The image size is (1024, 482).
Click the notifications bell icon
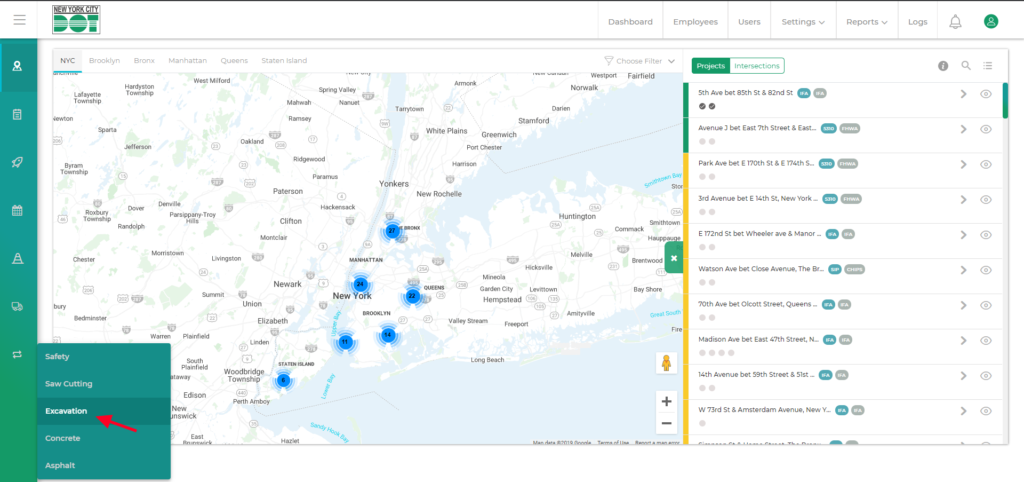(955, 21)
